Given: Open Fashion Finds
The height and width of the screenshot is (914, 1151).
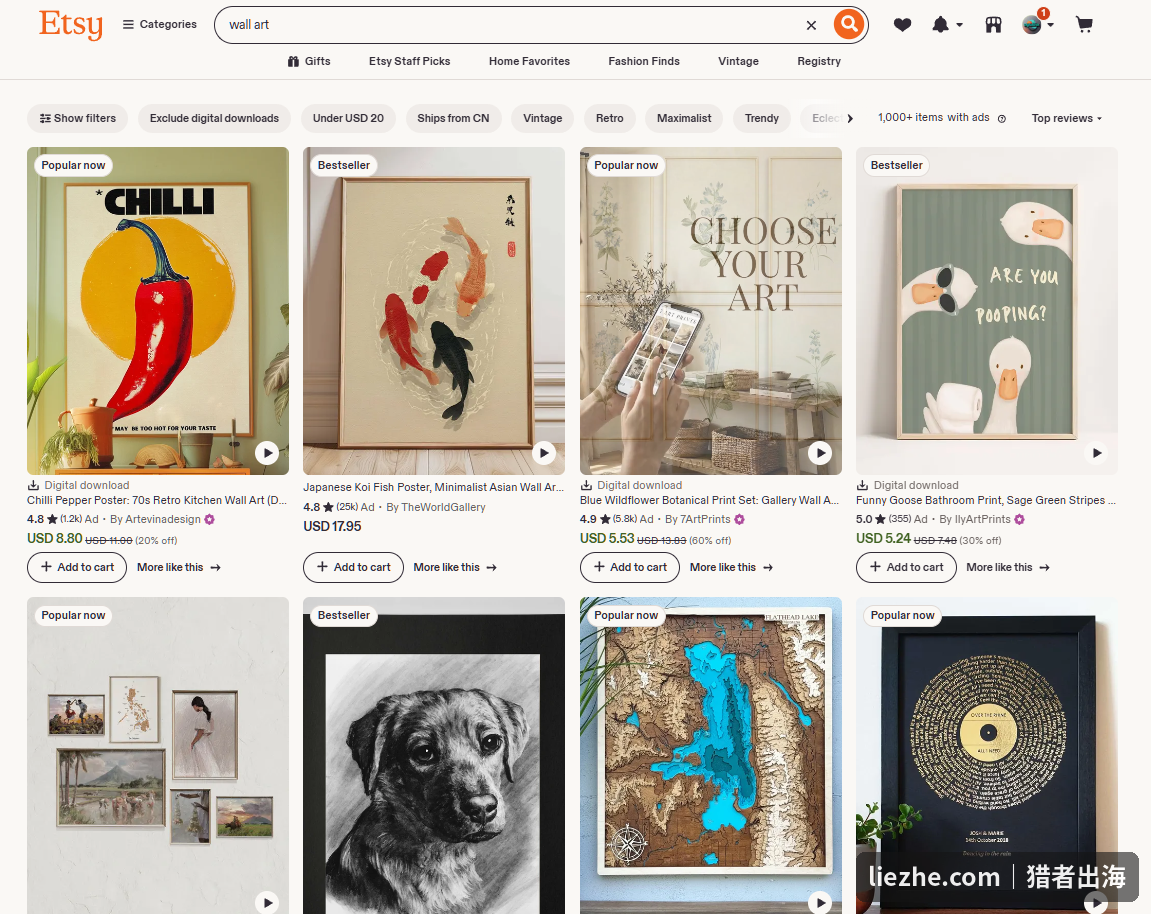Looking at the screenshot, I should pos(644,61).
